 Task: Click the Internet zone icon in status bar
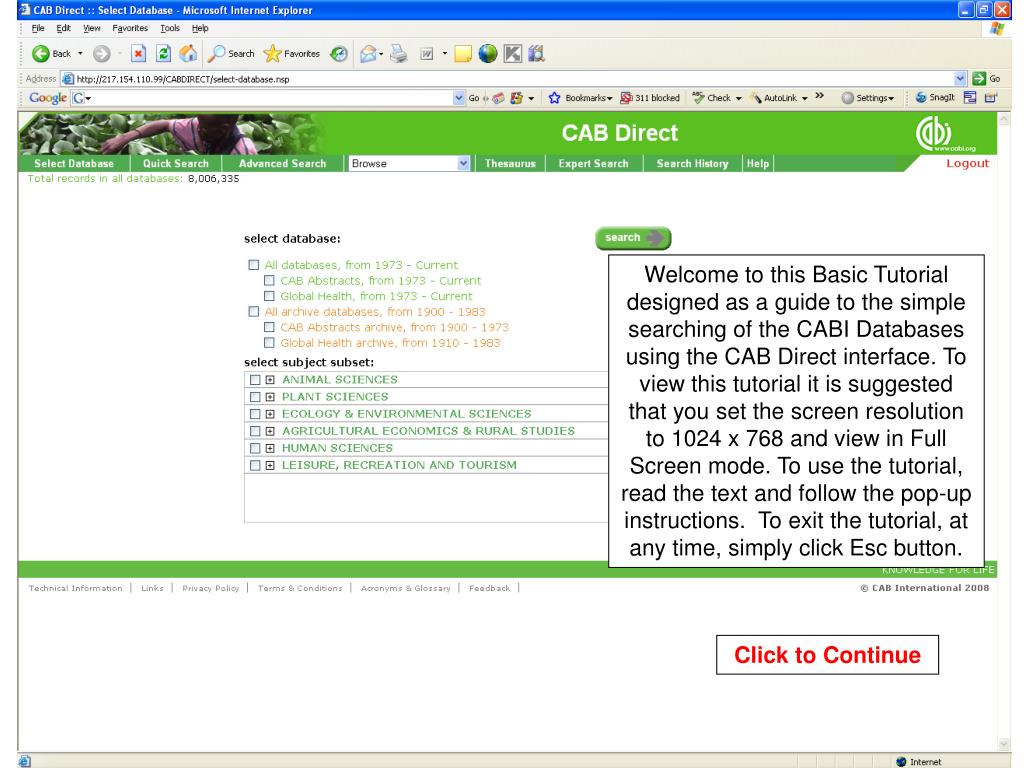pyautogui.click(x=901, y=761)
